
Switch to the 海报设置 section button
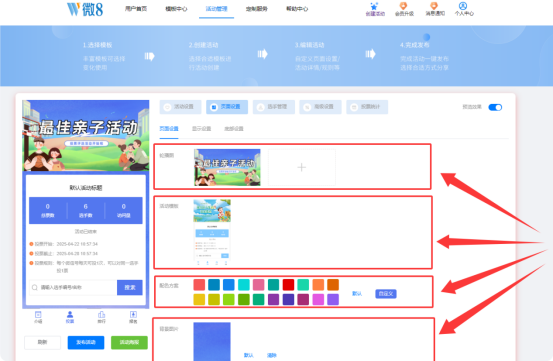pos(320,107)
